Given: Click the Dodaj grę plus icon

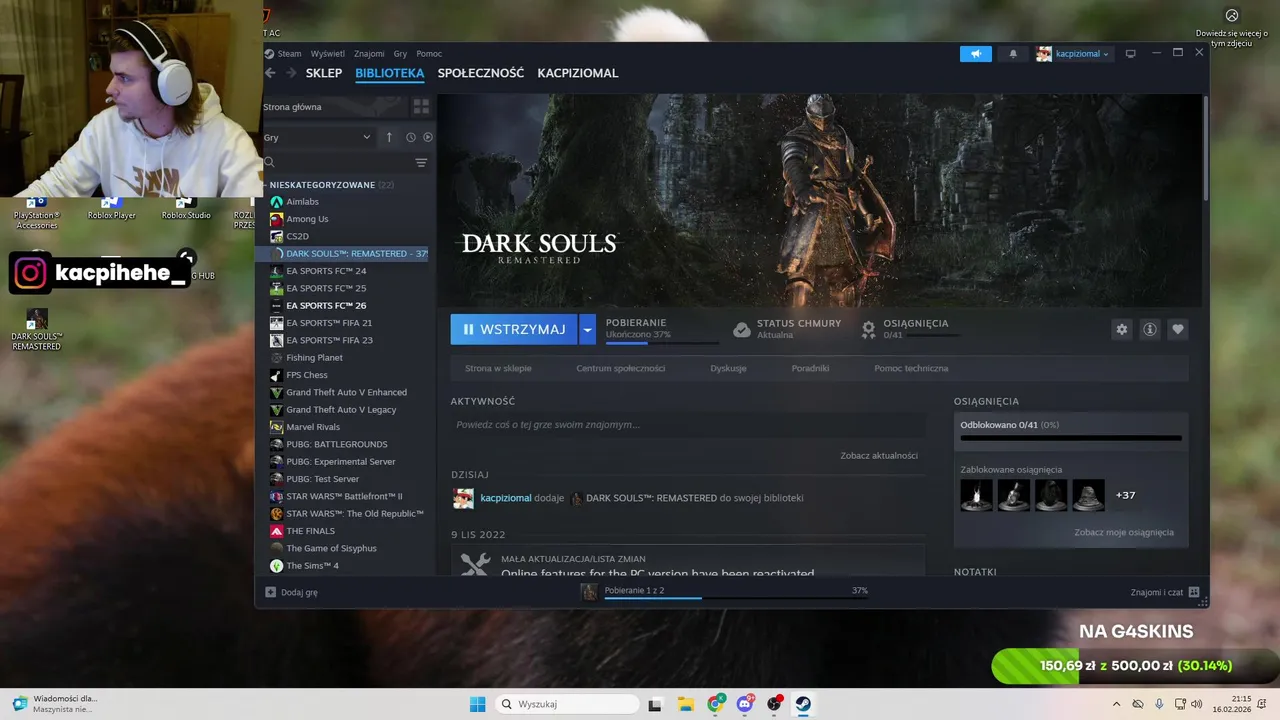Looking at the screenshot, I should click(270, 592).
